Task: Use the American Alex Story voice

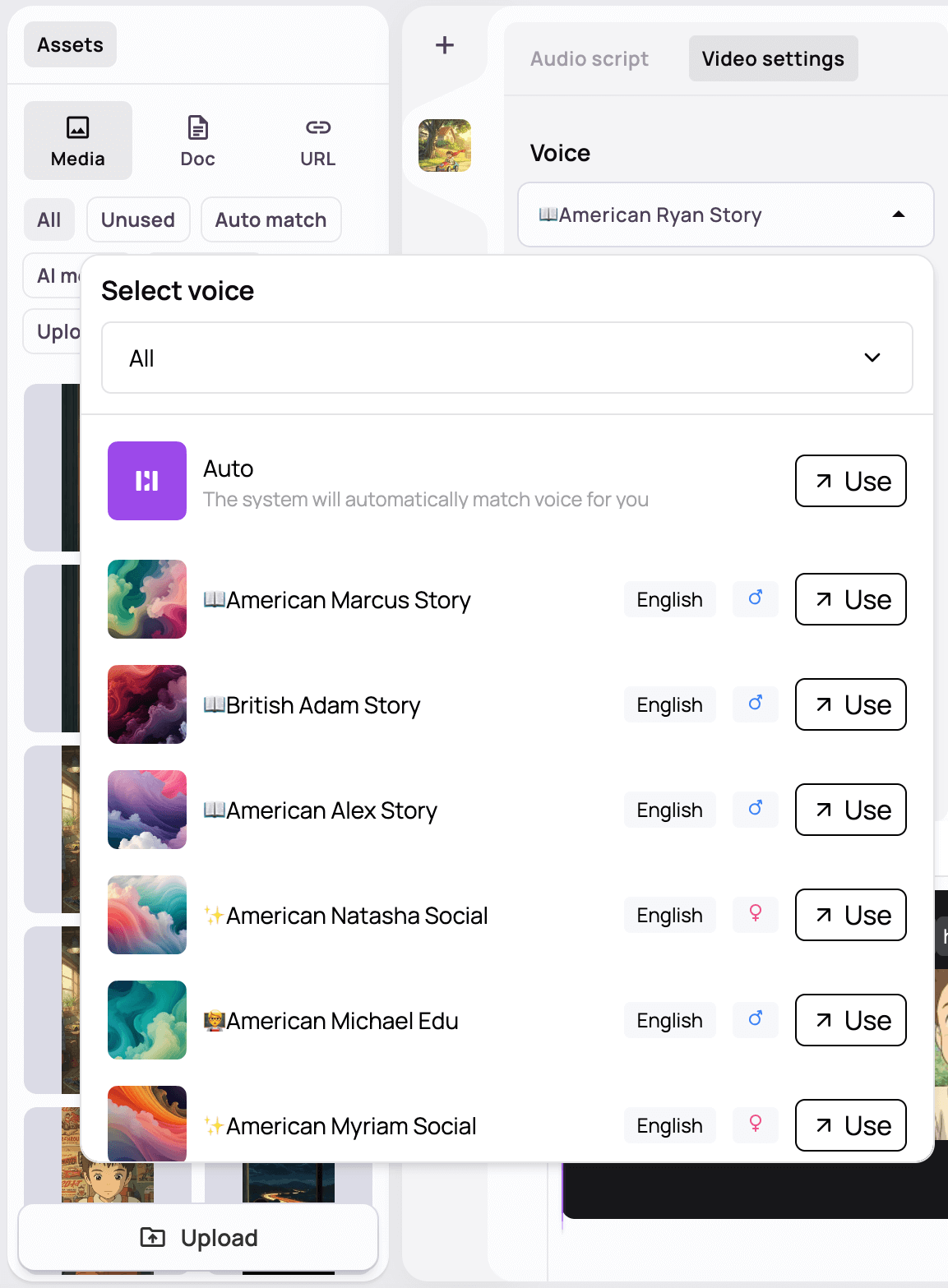Action: (x=851, y=810)
